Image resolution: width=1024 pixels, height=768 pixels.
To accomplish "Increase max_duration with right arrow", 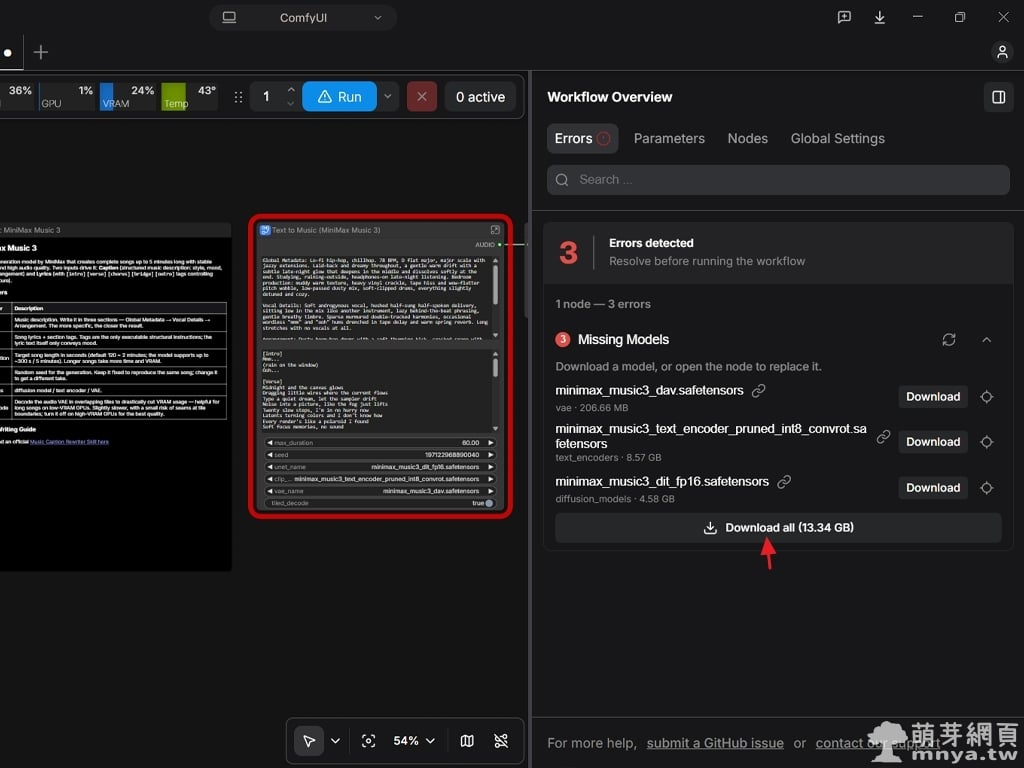I will pos(490,443).
